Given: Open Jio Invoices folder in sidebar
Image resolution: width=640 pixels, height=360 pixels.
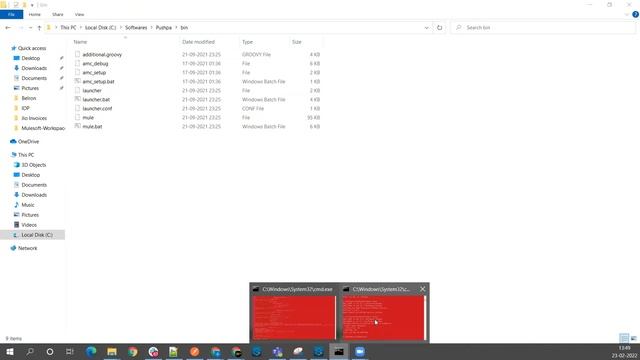Looking at the screenshot, I should pos(34,118).
